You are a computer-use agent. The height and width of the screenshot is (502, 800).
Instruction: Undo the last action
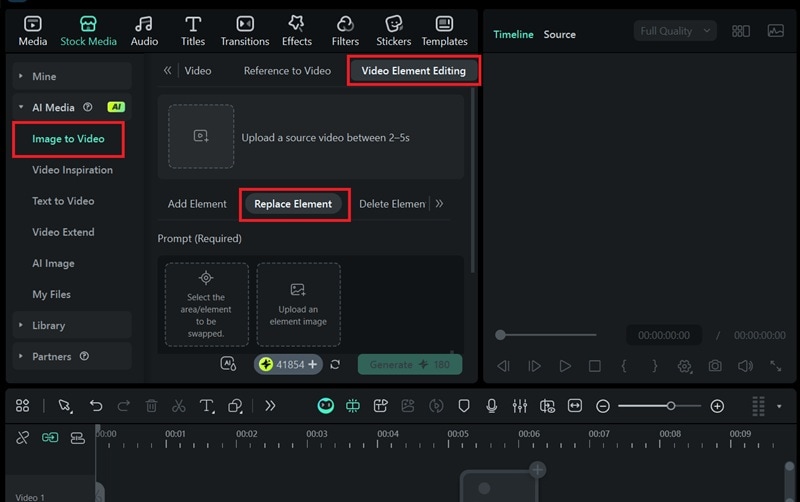coord(96,406)
